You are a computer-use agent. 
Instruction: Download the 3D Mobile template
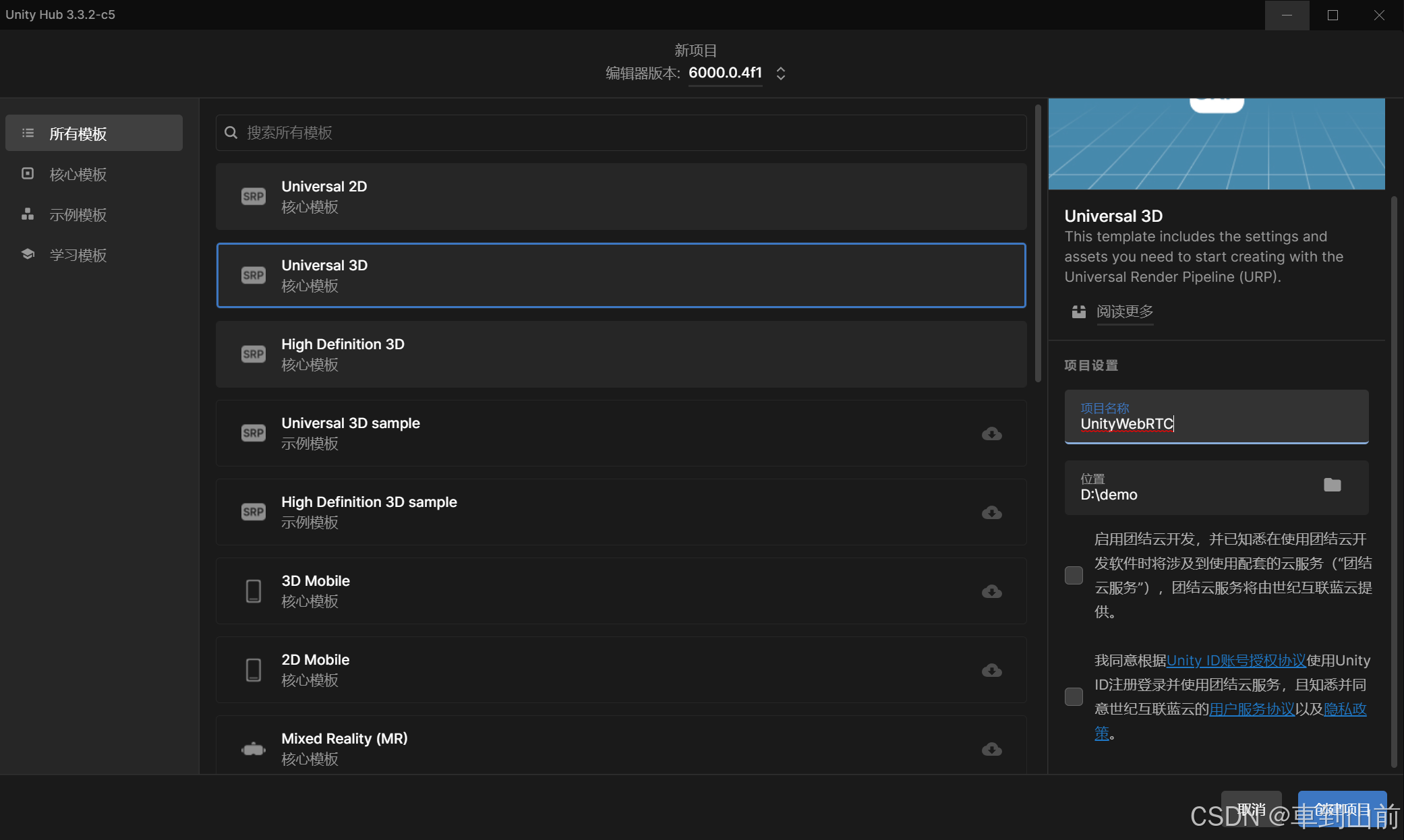991,591
